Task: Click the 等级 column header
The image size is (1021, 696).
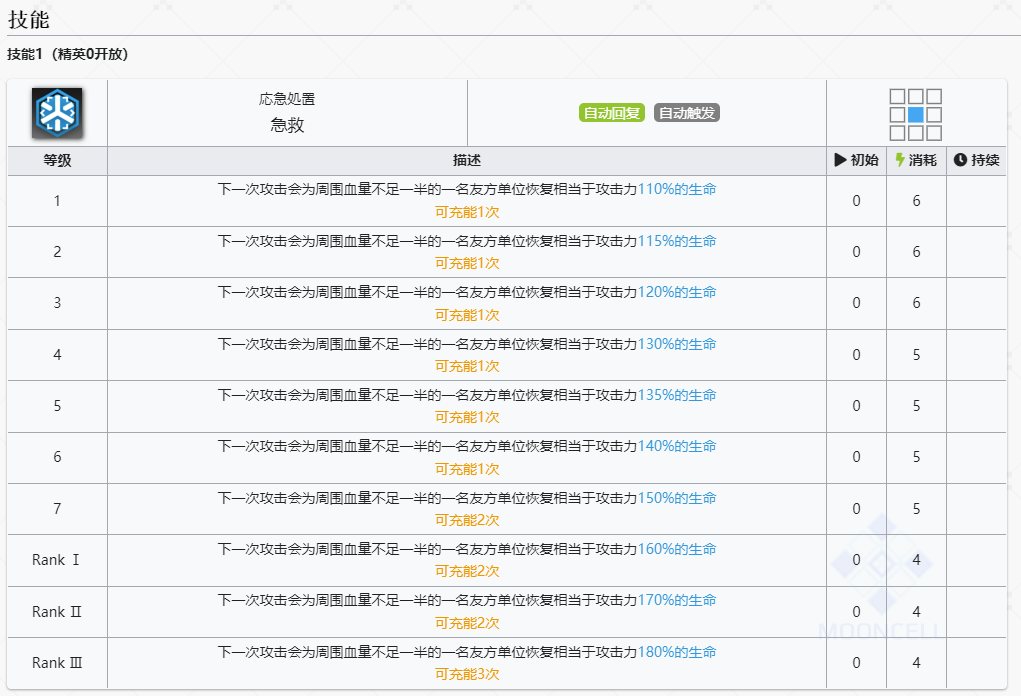Action: pos(57,160)
